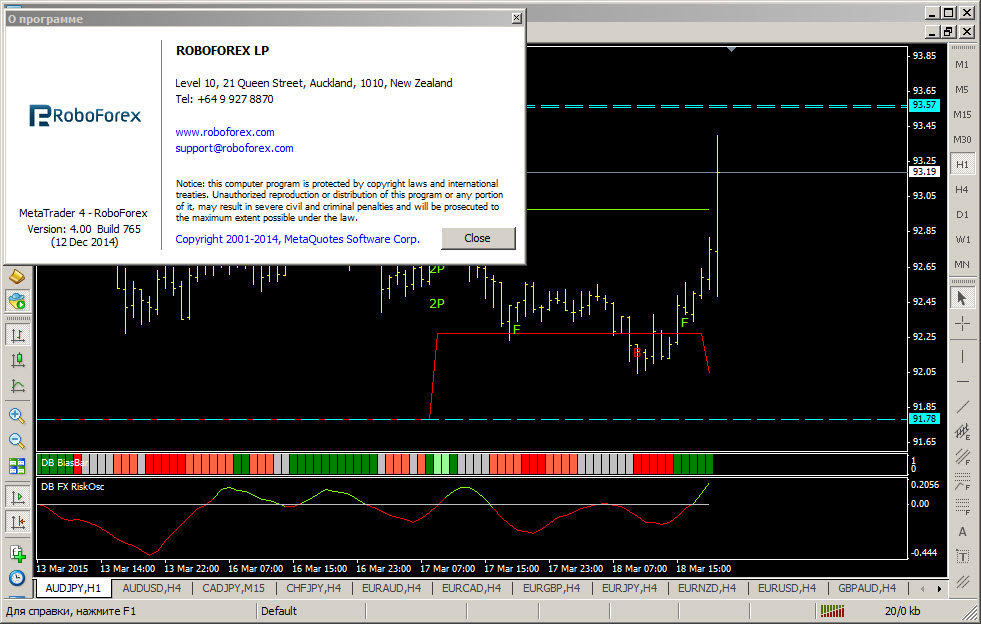Toggle chart shift from right border

pyautogui.click(x=18, y=522)
